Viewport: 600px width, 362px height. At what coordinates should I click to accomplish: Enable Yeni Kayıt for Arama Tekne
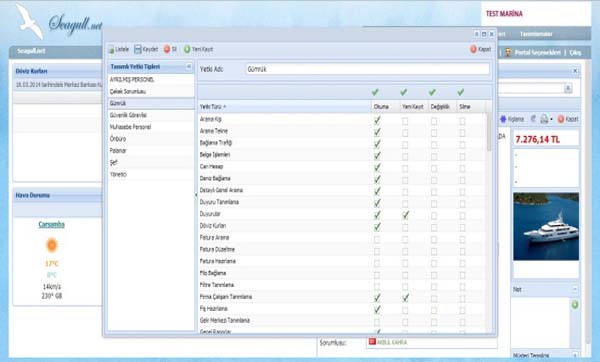pos(405,133)
